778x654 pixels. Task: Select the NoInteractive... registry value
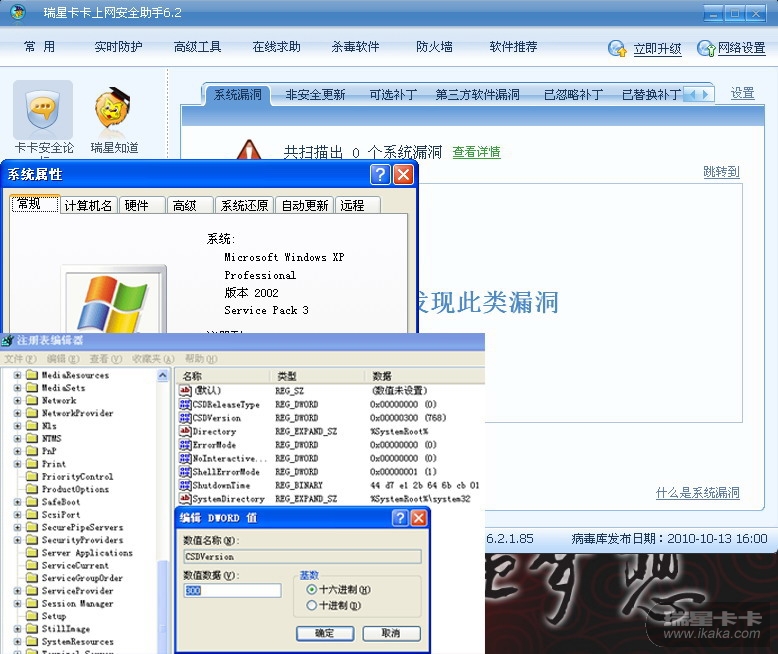coord(230,458)
